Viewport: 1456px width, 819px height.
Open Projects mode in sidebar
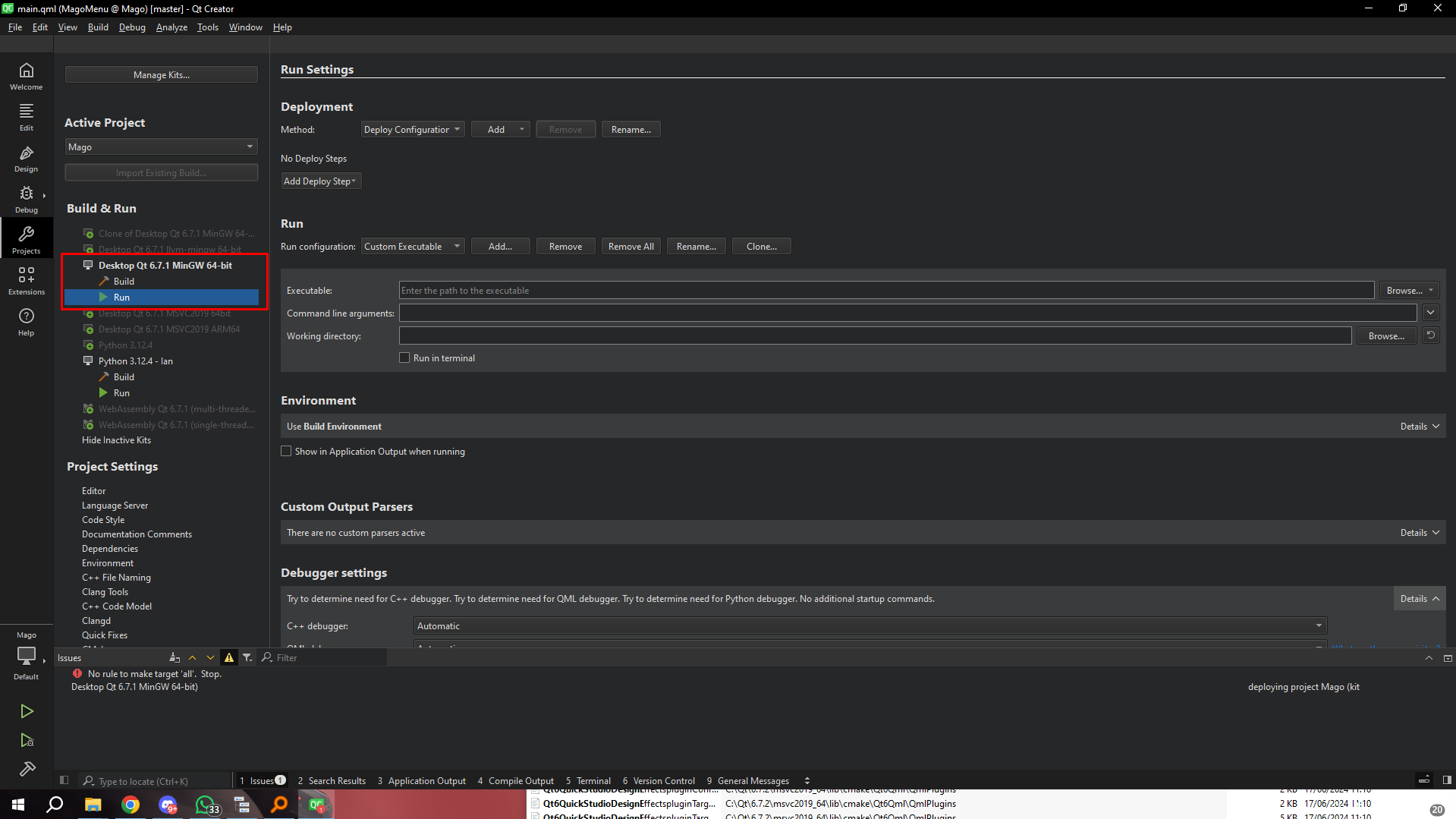(27, 240)
